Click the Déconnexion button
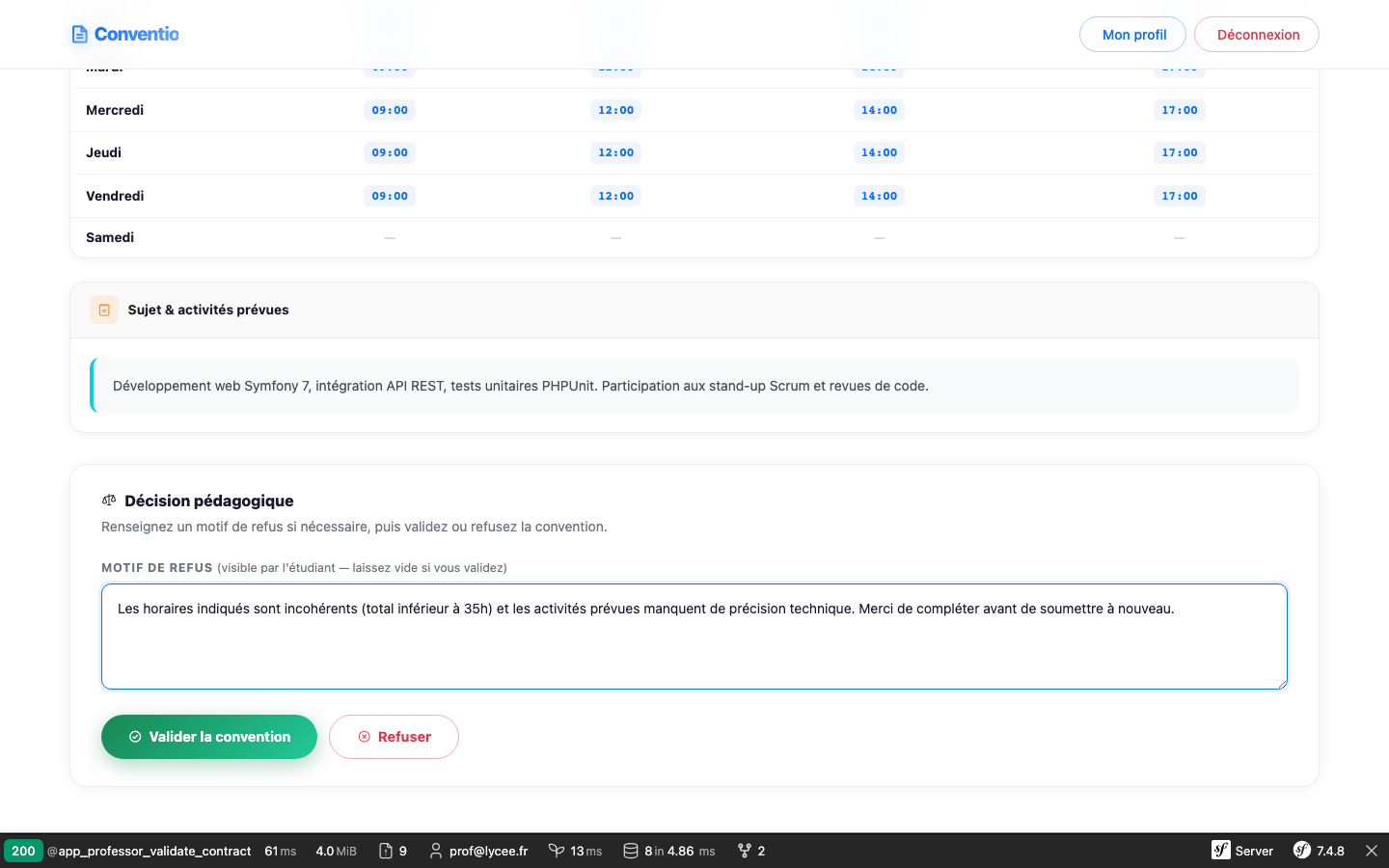The width and height of the screenshot is (1389, 868). click(1257, 35)
